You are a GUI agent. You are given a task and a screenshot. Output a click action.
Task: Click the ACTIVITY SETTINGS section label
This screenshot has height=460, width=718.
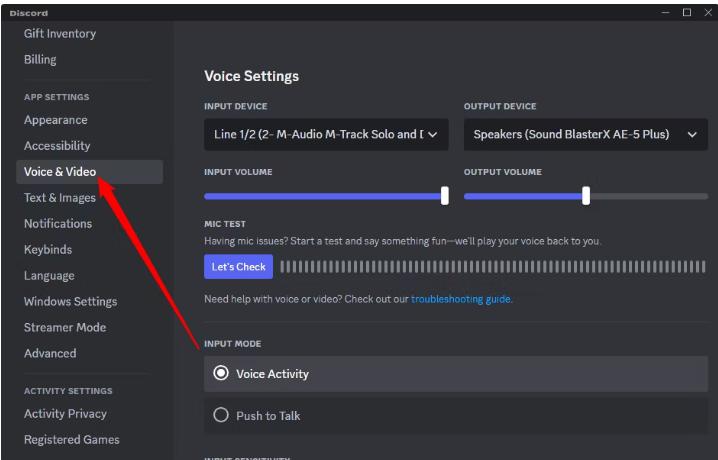(x=68, y=391)
